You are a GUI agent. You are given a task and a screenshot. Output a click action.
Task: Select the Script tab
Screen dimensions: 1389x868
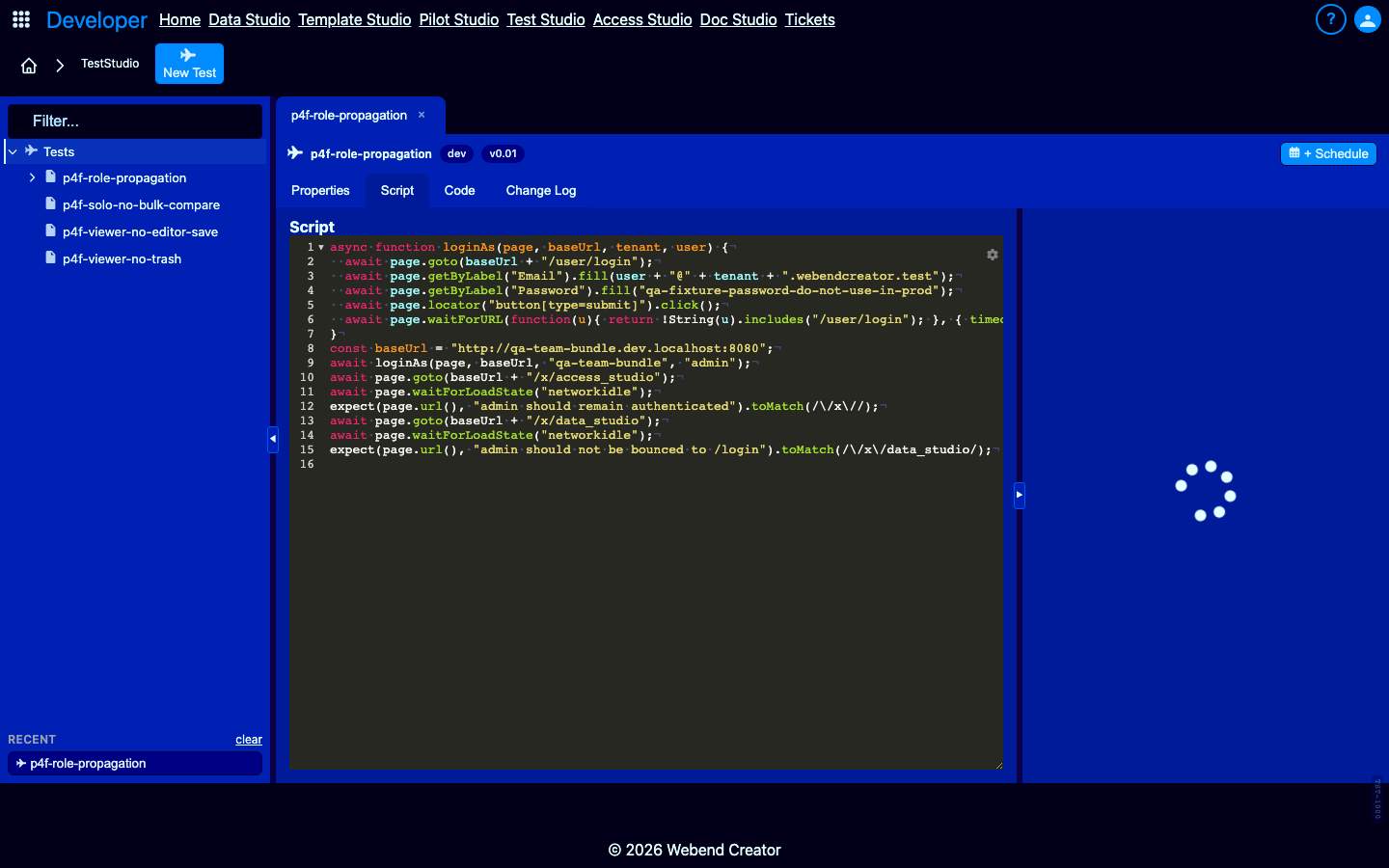pyautogui.click(x=397, y=191)
